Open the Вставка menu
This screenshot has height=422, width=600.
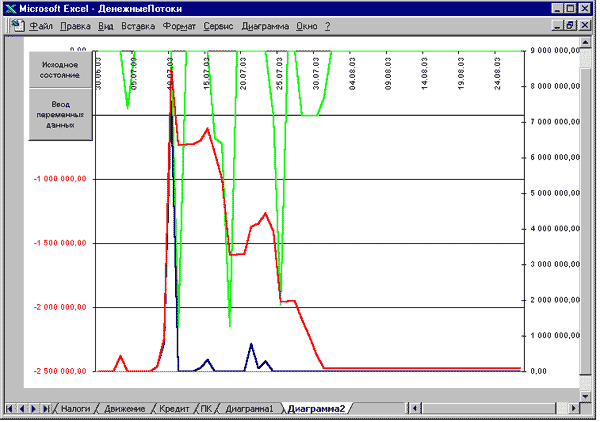point(138,26)
